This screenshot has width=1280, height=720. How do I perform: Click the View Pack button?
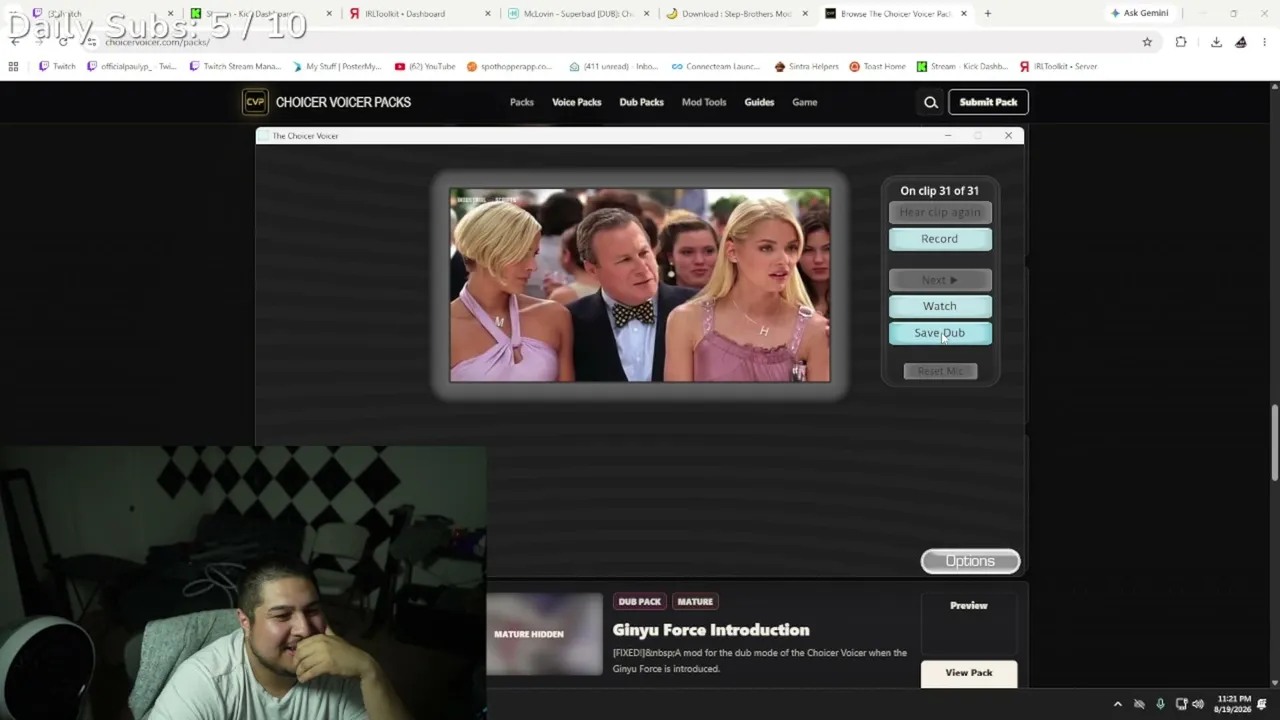tap(969, 673)
